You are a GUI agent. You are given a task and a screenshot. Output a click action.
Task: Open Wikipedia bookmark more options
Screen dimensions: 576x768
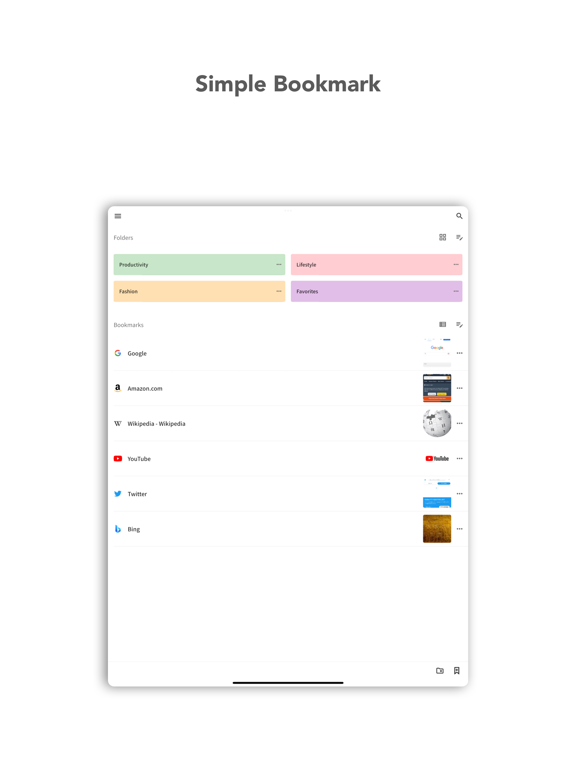tap(459, 424)
